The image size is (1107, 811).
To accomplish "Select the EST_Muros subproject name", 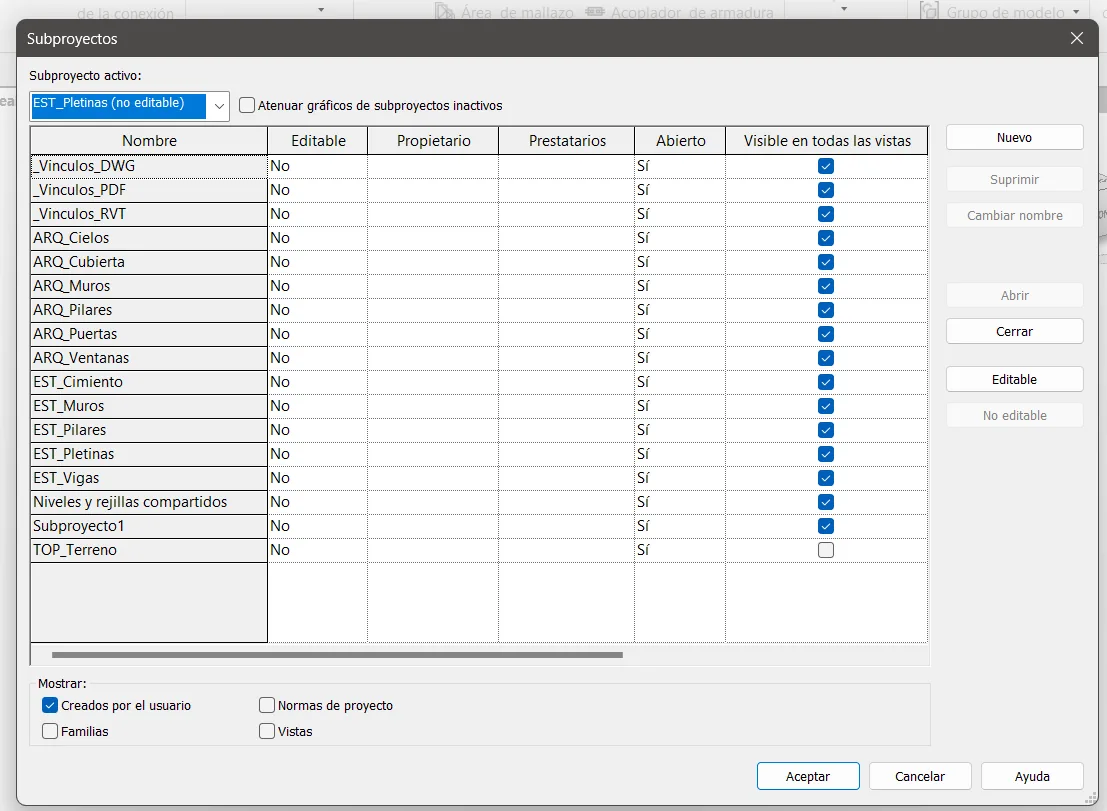I will (149, 406).
